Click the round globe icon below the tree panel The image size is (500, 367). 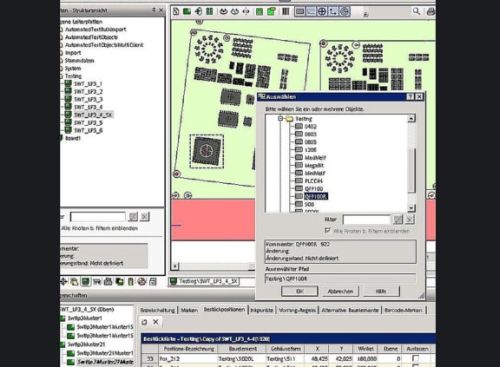(142, 282)
